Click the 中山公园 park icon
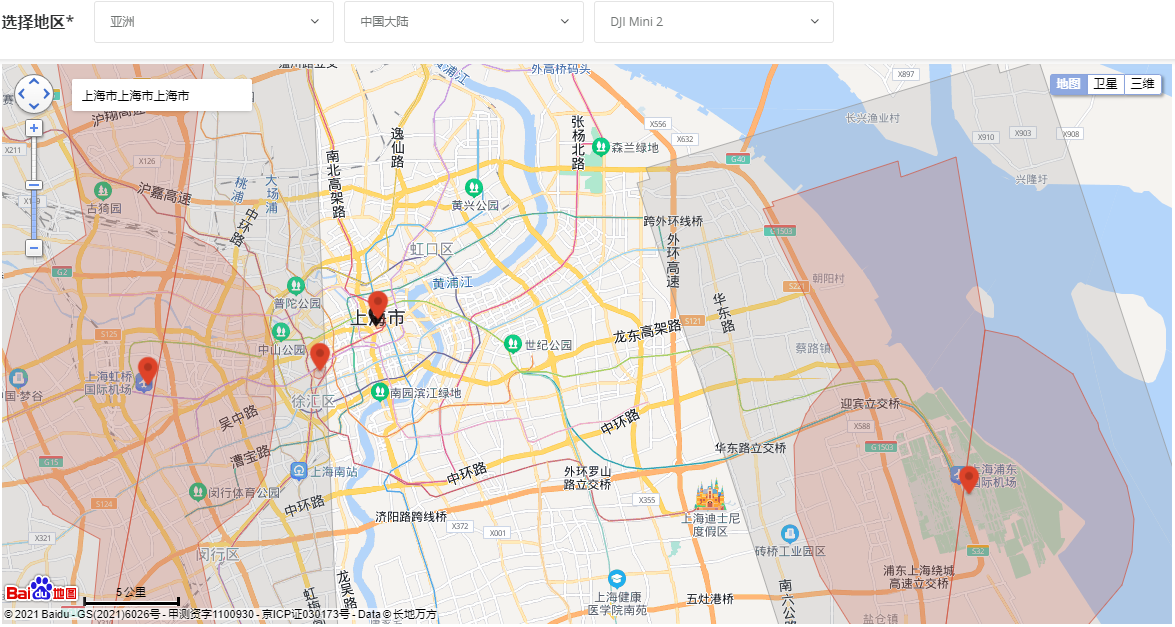 point(281,331)
